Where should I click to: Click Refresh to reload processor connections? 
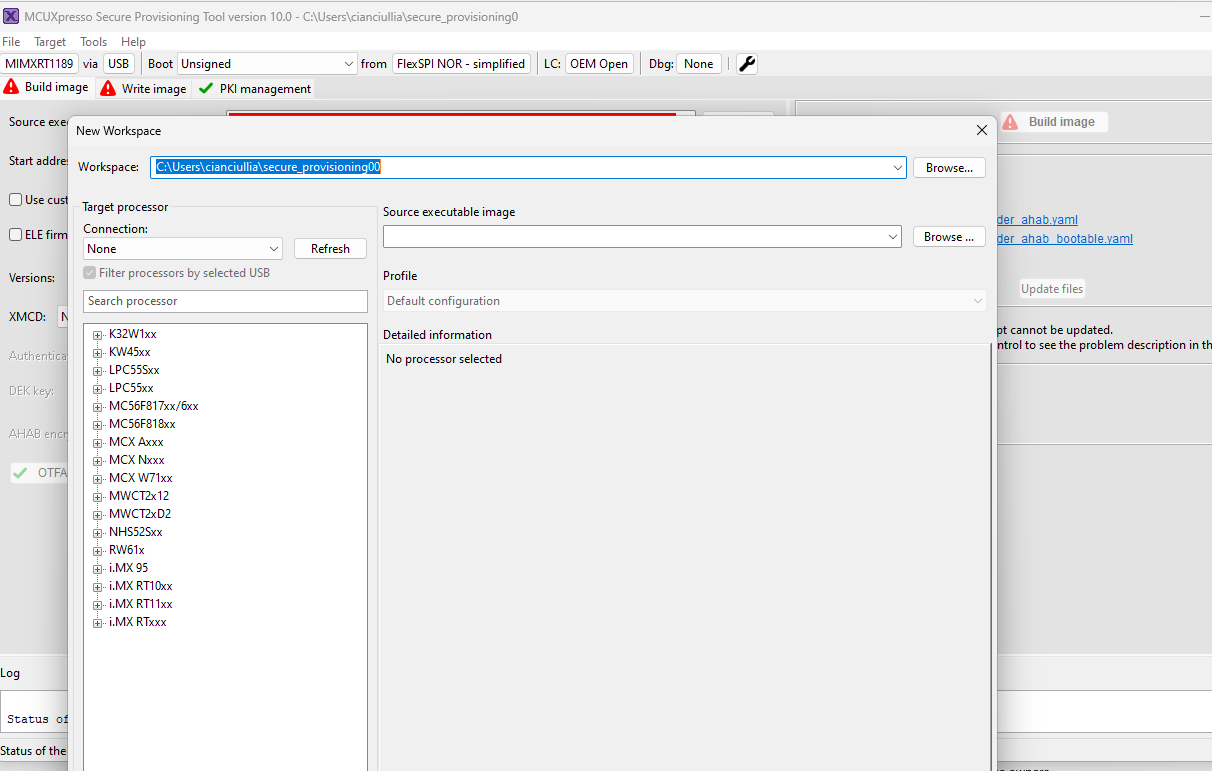pyautogui.click(x=330, y=248)
